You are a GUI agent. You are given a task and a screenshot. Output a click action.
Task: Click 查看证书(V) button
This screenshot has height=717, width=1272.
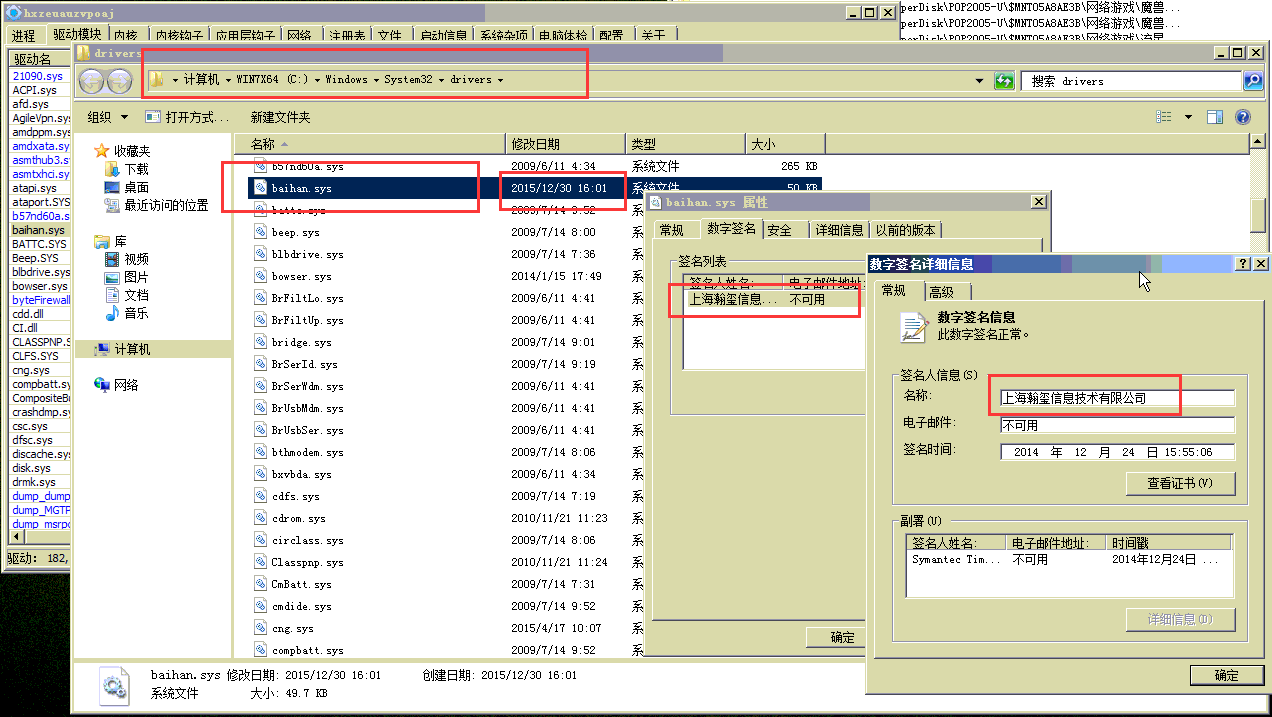click(x=1181, y=483)
